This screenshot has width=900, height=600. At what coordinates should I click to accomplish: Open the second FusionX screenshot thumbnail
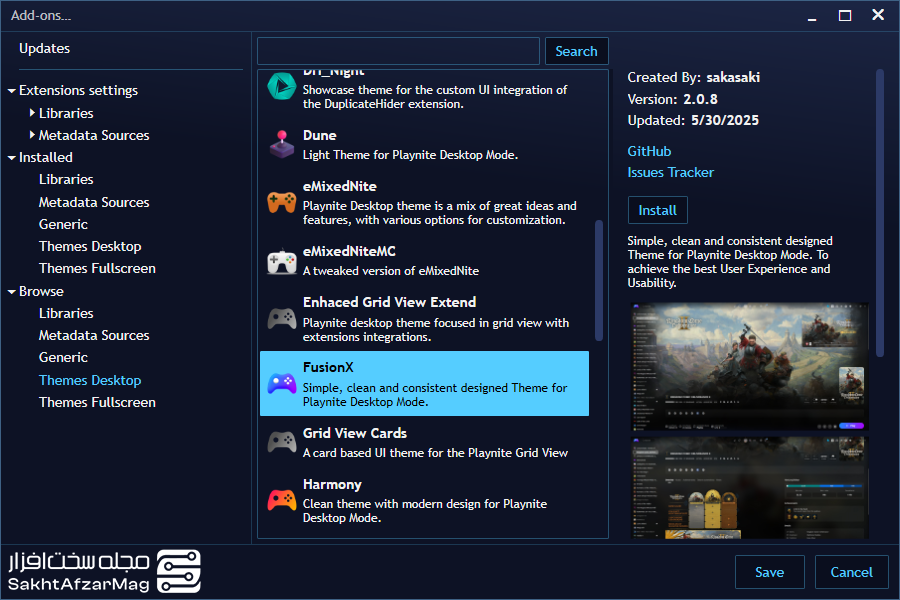[x=749, y=487]
